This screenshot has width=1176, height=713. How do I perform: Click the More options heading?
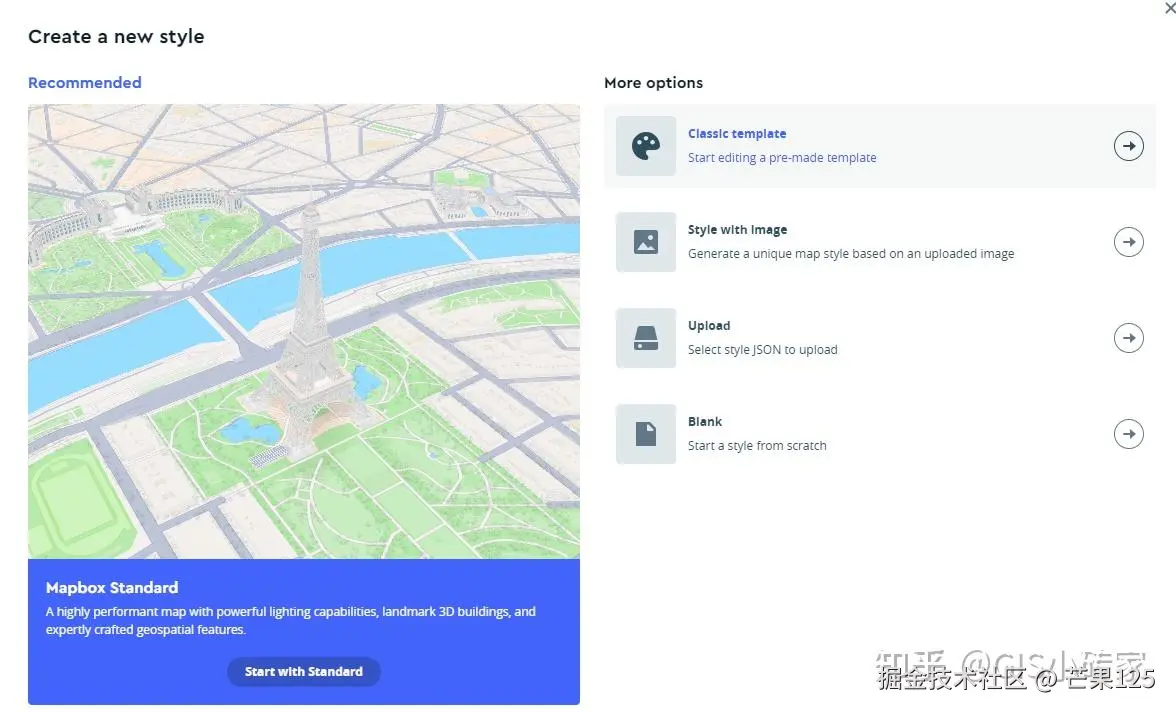[x=653, y=82]
